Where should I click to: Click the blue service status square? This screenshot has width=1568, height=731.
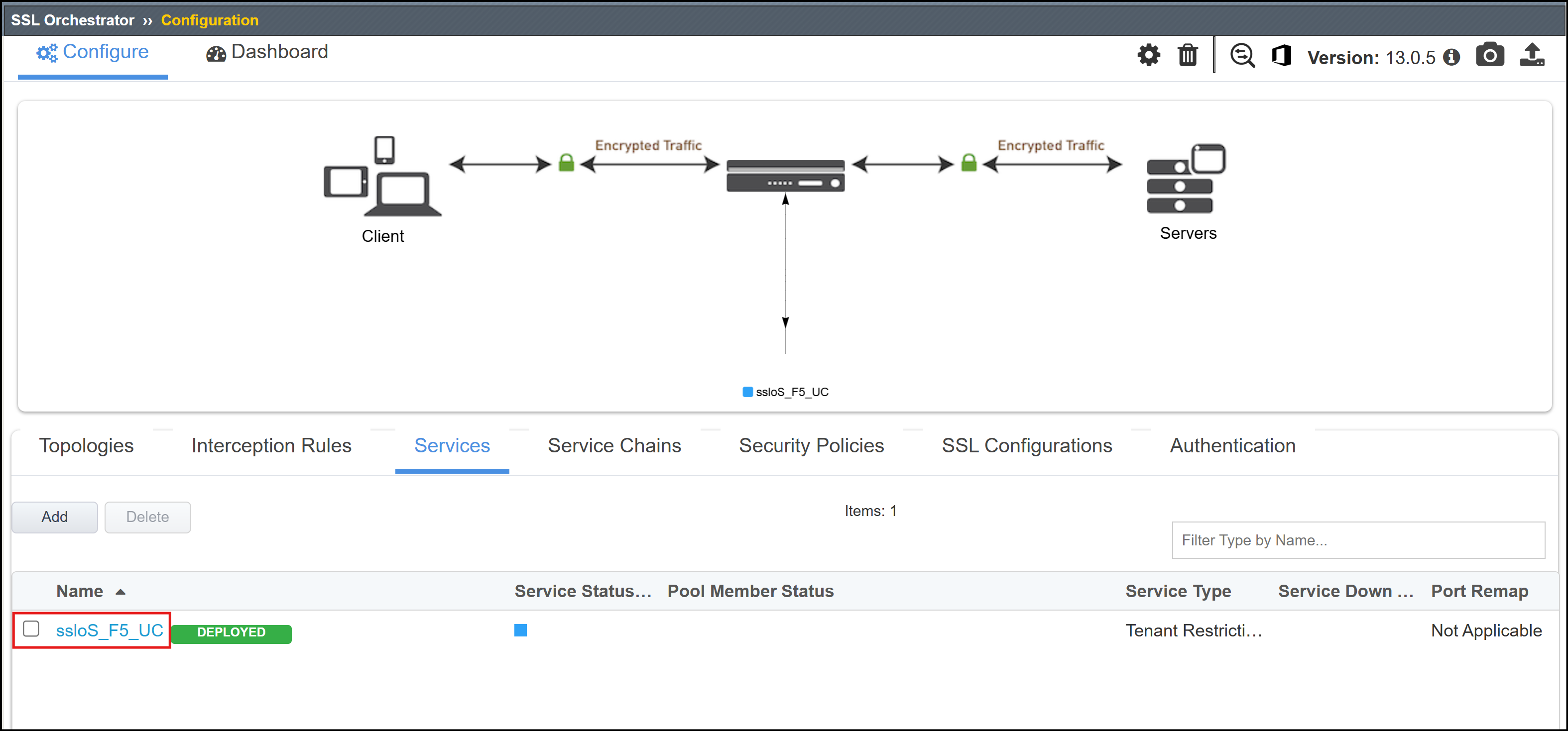coord(520,630)
